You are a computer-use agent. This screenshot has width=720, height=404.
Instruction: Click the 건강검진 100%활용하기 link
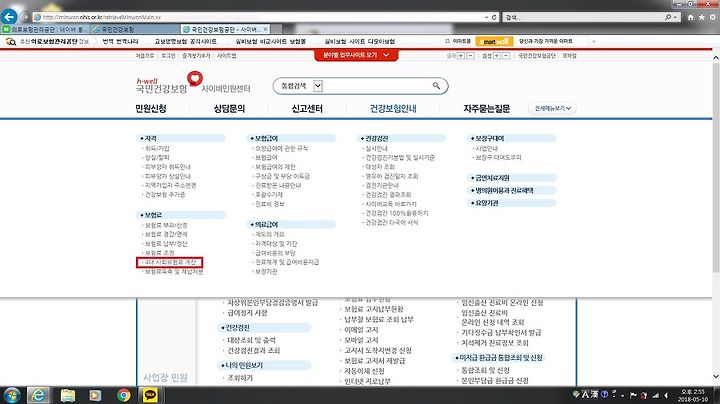397,213
